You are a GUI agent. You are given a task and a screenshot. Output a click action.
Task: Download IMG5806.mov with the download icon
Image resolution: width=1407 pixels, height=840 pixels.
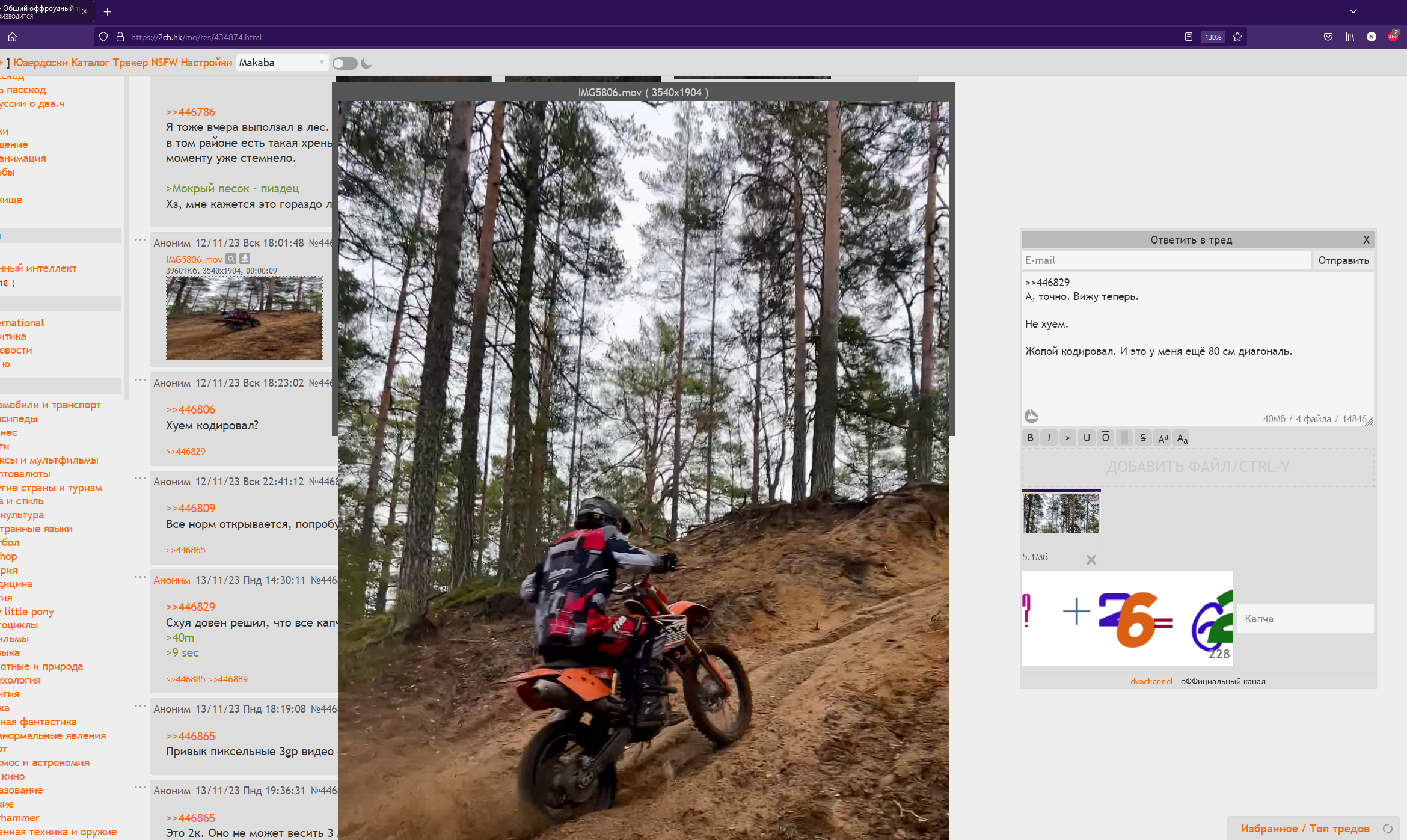pos(245,259)
